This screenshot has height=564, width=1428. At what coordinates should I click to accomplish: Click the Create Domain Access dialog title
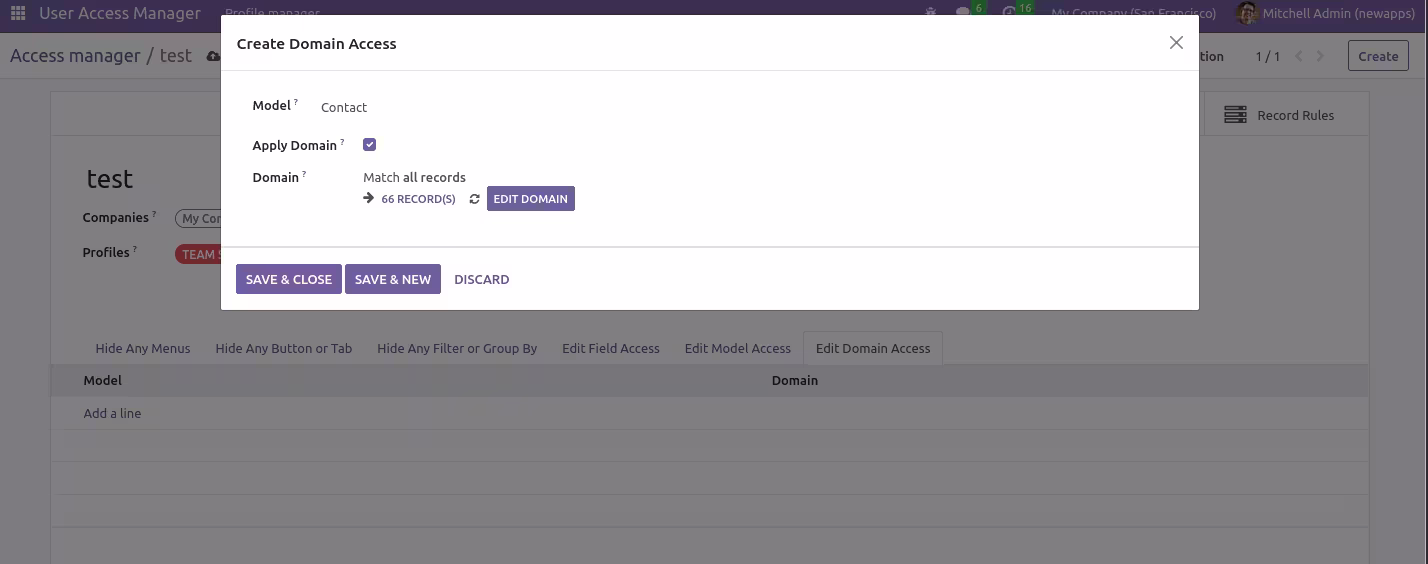[317, 44]
